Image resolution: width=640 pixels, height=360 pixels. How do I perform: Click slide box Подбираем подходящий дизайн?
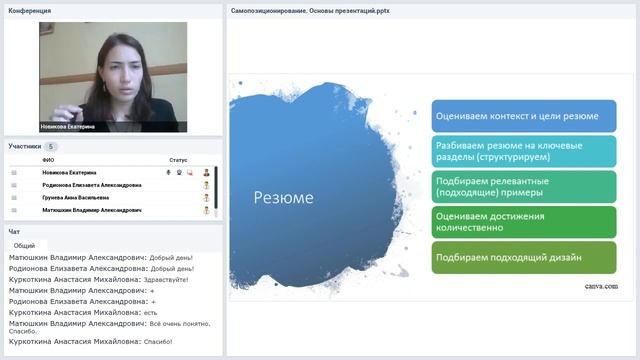point(524,258)
